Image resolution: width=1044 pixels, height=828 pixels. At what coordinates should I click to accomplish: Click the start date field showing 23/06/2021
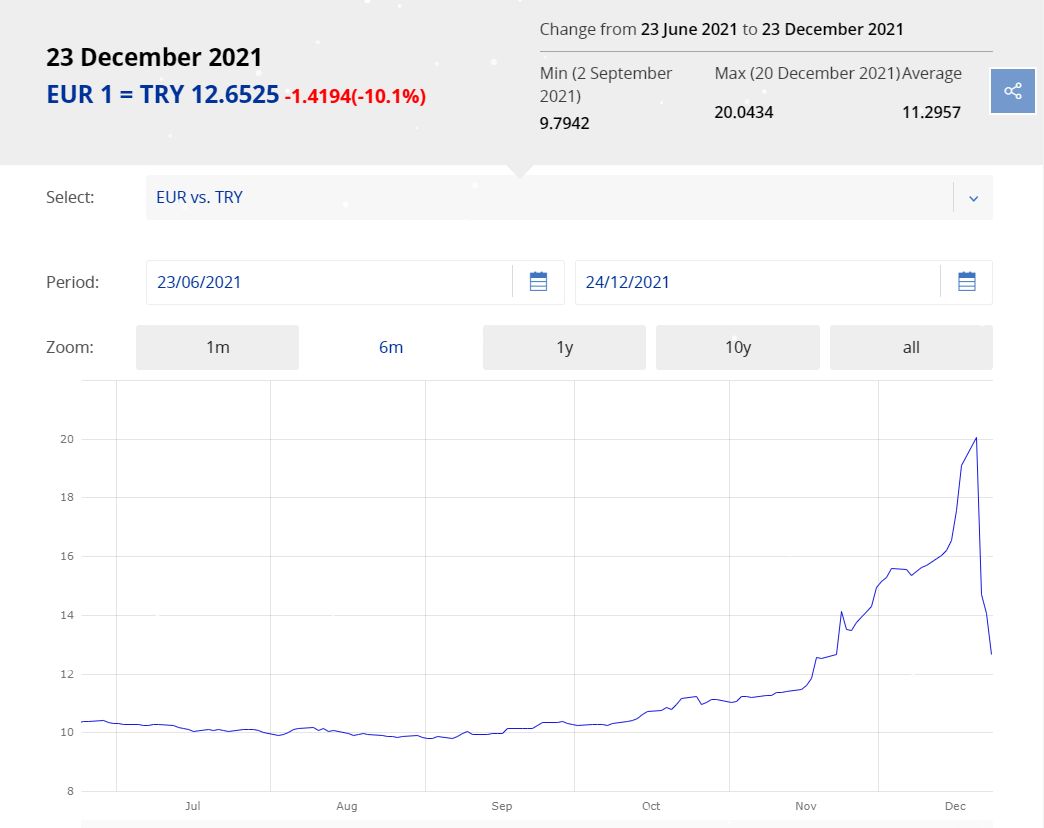click(330, 282)
